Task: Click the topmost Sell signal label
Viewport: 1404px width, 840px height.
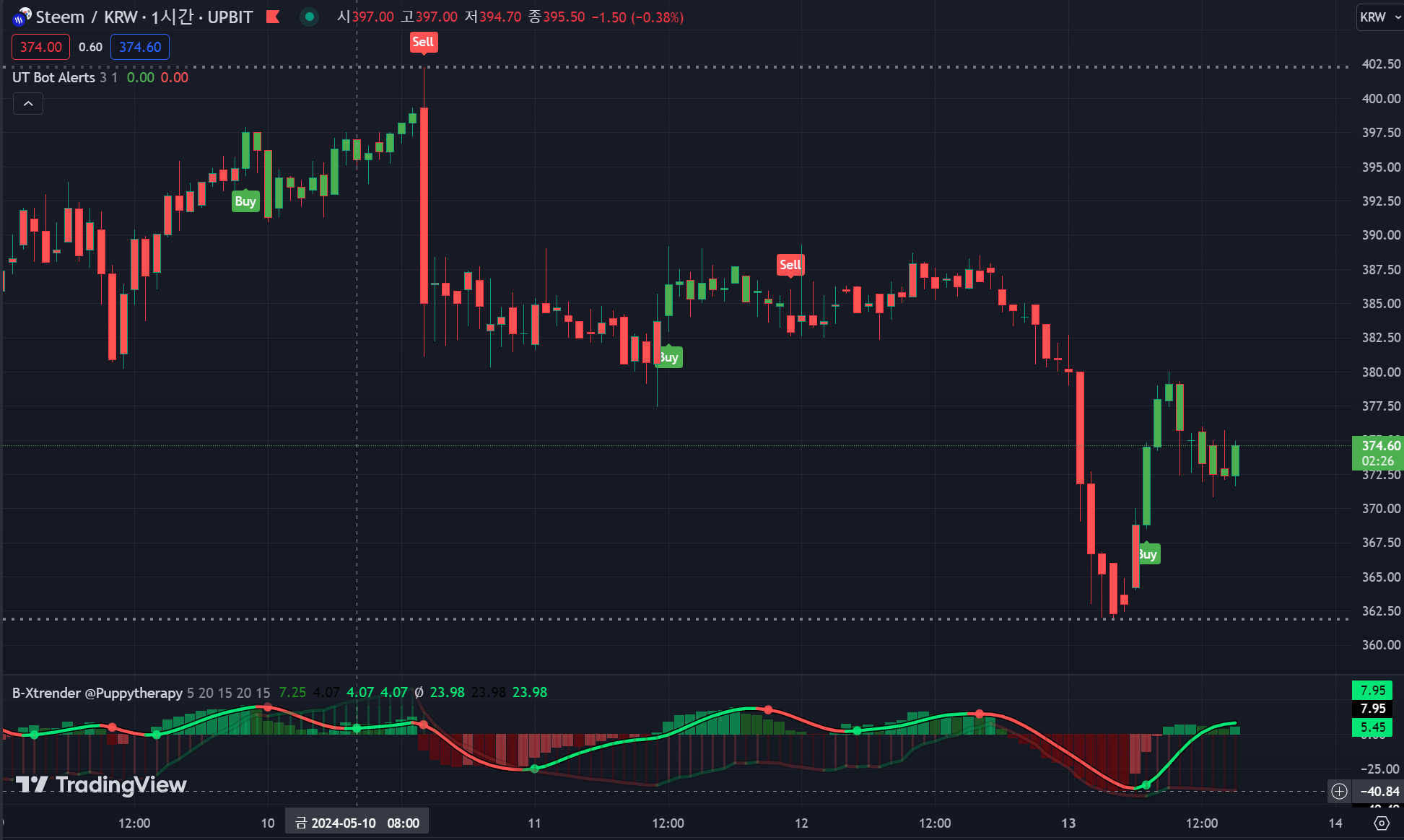Action: pyautogui.click(x=423, y=42)
